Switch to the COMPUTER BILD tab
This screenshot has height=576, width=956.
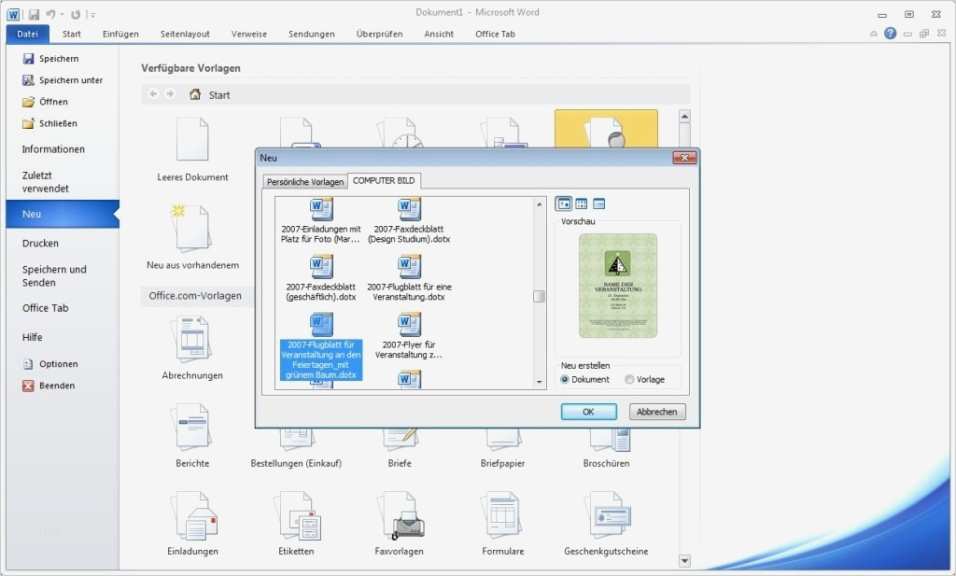pos(384,181)
